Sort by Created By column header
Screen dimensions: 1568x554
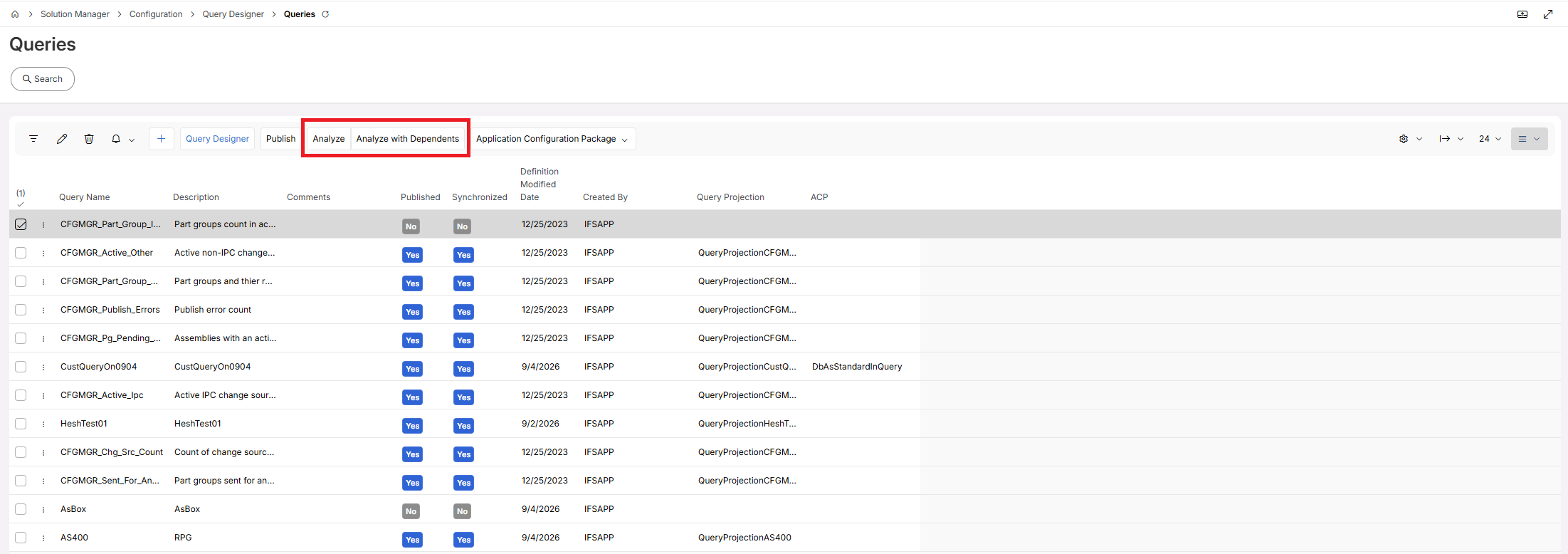tap(605, 197)
